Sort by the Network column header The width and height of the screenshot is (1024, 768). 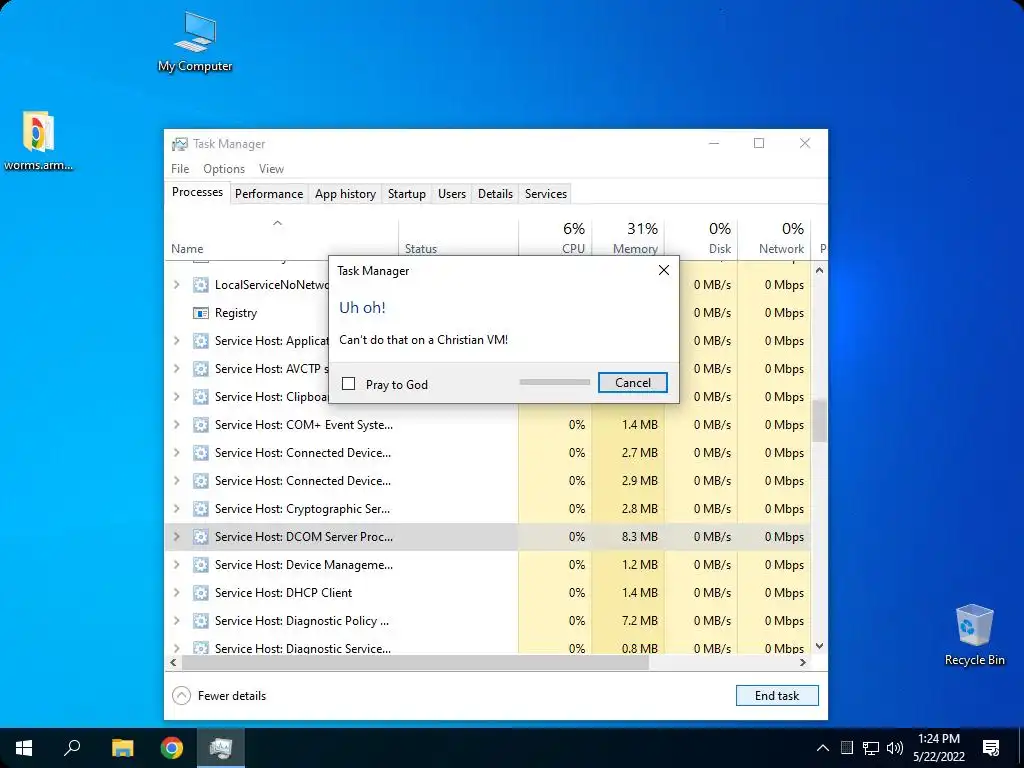pyautogui.click(x=774, y=238)
